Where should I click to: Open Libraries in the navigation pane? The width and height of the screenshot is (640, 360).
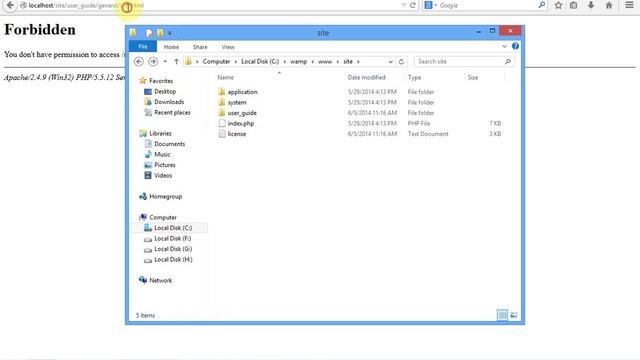[x=160, y=133]
